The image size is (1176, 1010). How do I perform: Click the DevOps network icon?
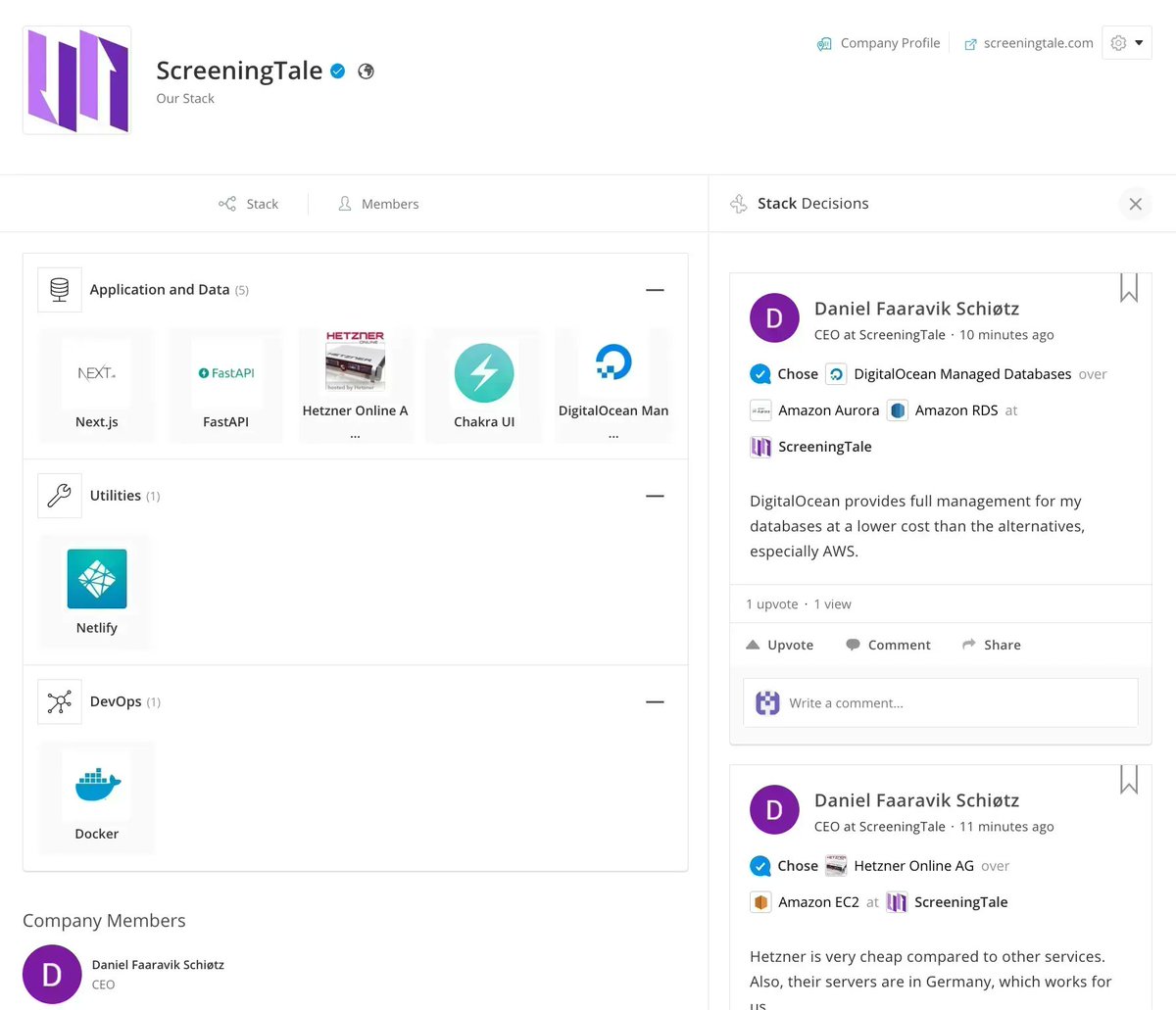coord(60,701)
